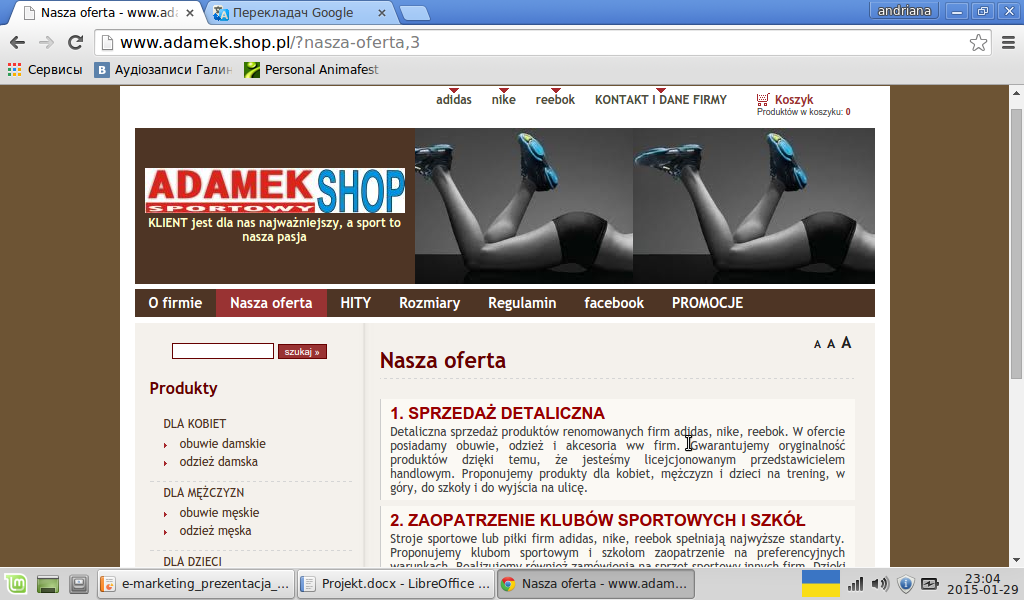This screenshot has width=1024, height=600.
Task: Expand the reebok brand menu
Action: [x=555, y=100]
